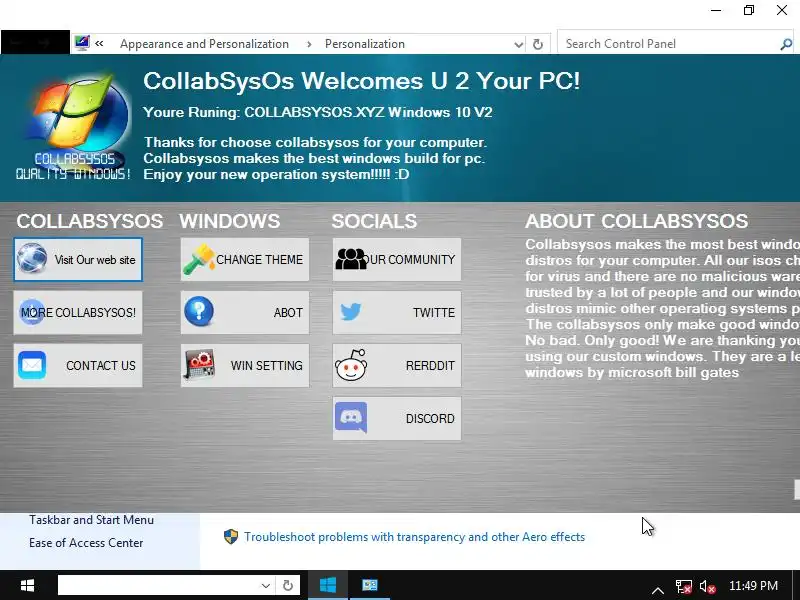Click the back navigation arrow
800x600 pixels.
pyautogui.click(x=15, y=43)
